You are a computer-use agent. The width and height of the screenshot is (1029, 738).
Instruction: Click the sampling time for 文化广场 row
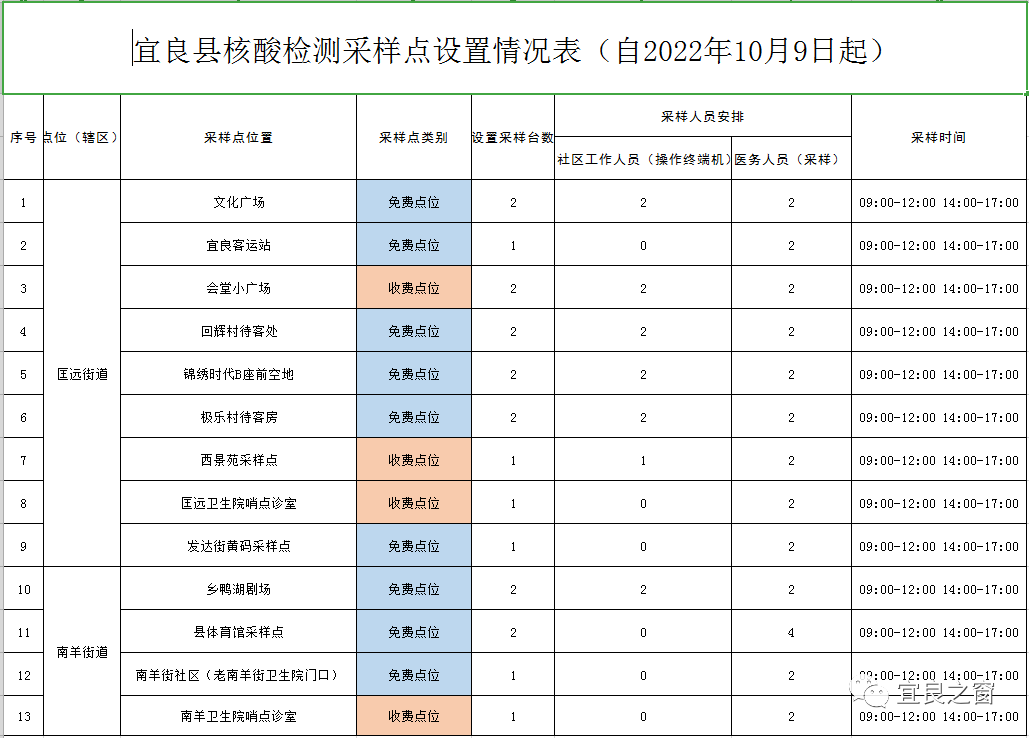coord(938,201)
